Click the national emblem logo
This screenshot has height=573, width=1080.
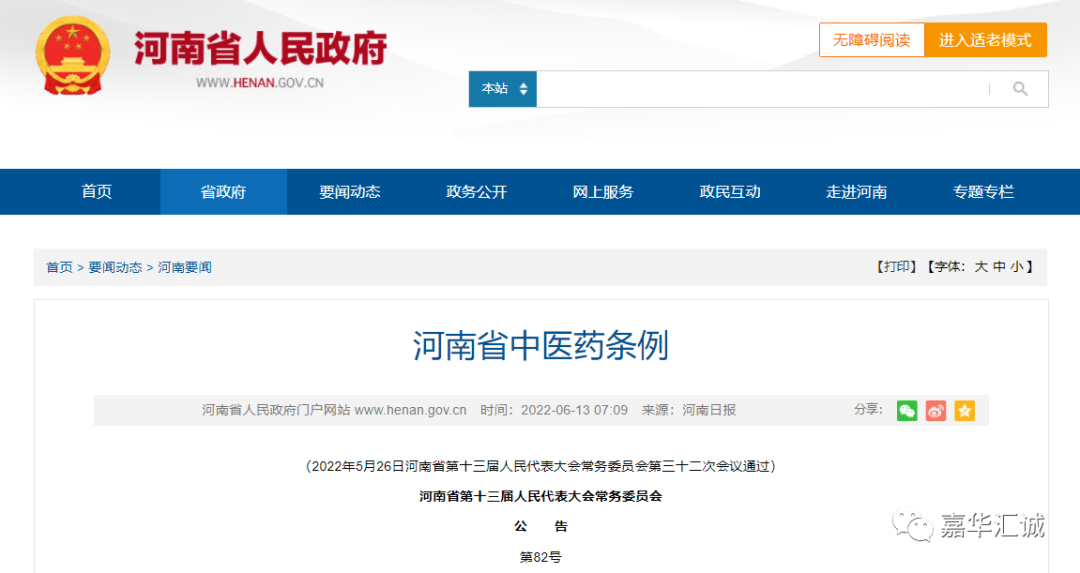pos(72,55)
